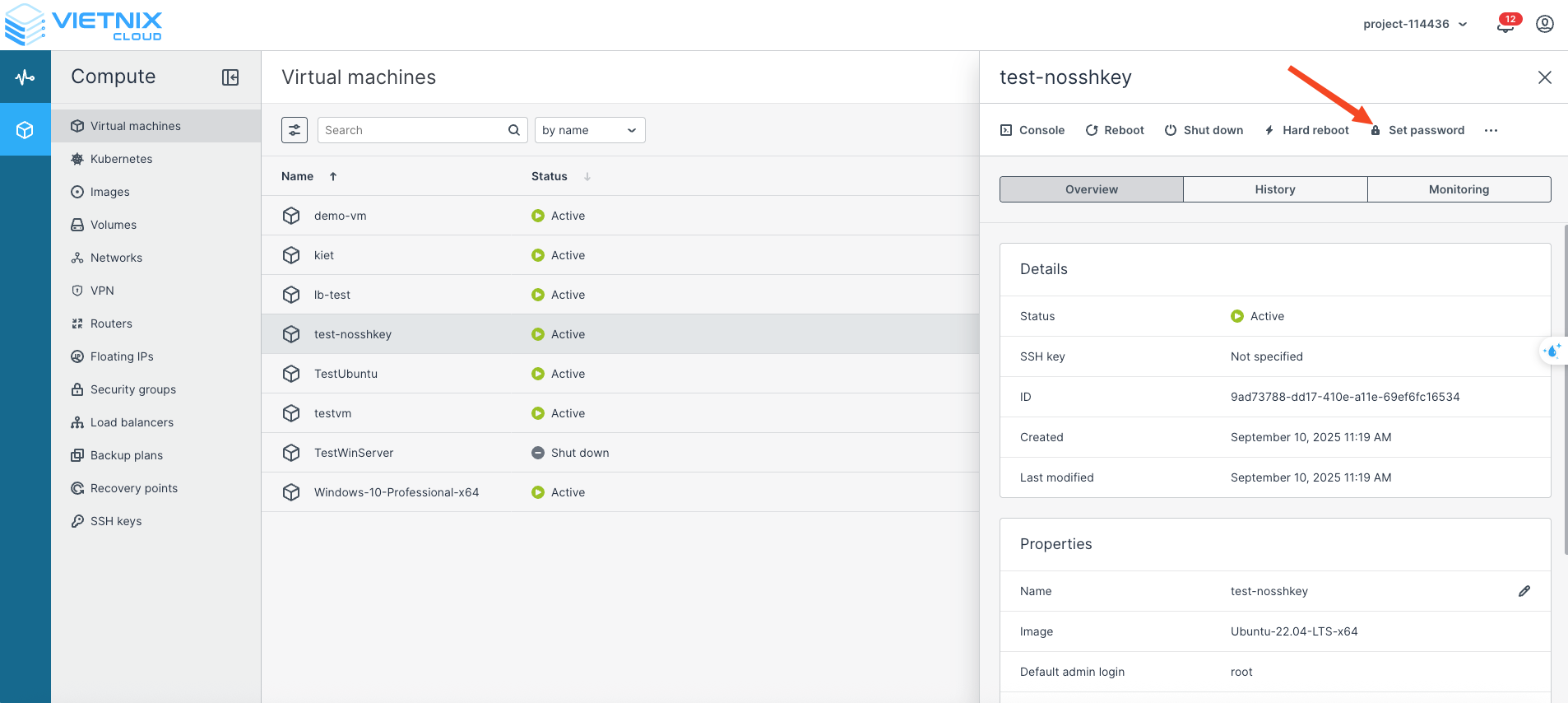Open the monitoring pulse icon in left rail
This screenshot has height=703, width=1568.
click(x=25, y=77)
